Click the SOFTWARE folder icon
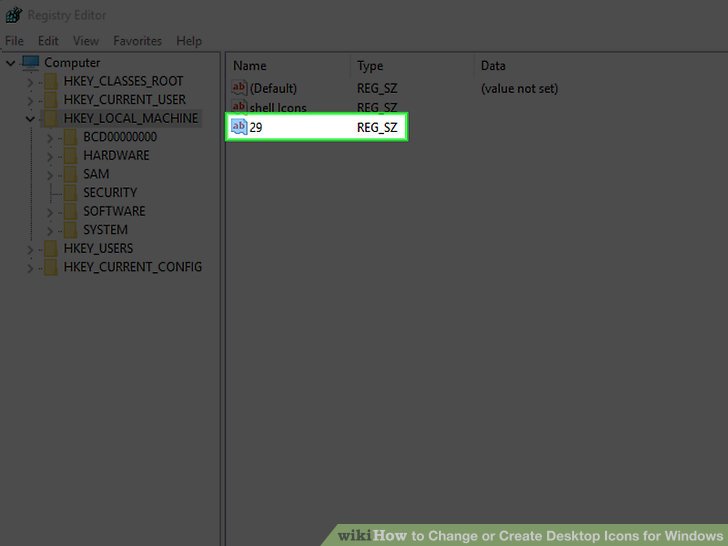The image size is (728, 546). (x=70, y=211)
